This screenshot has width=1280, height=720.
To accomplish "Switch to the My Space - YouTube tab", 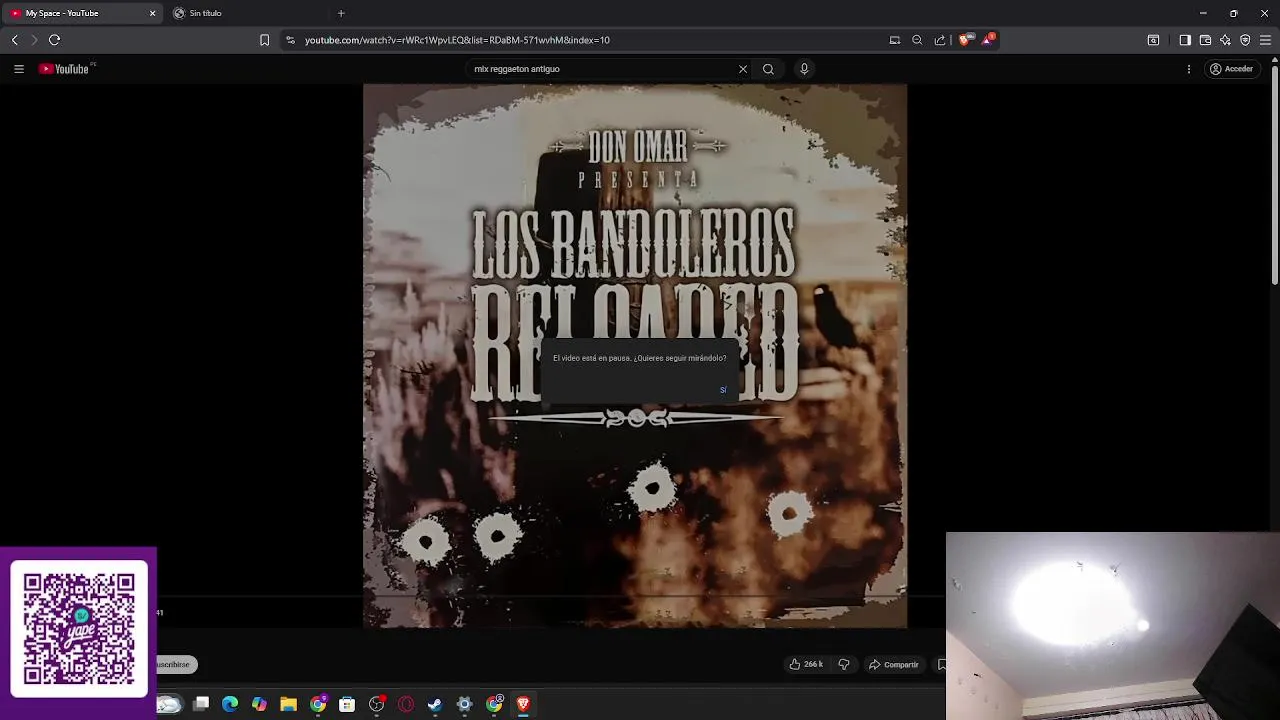I will (82, 13).
